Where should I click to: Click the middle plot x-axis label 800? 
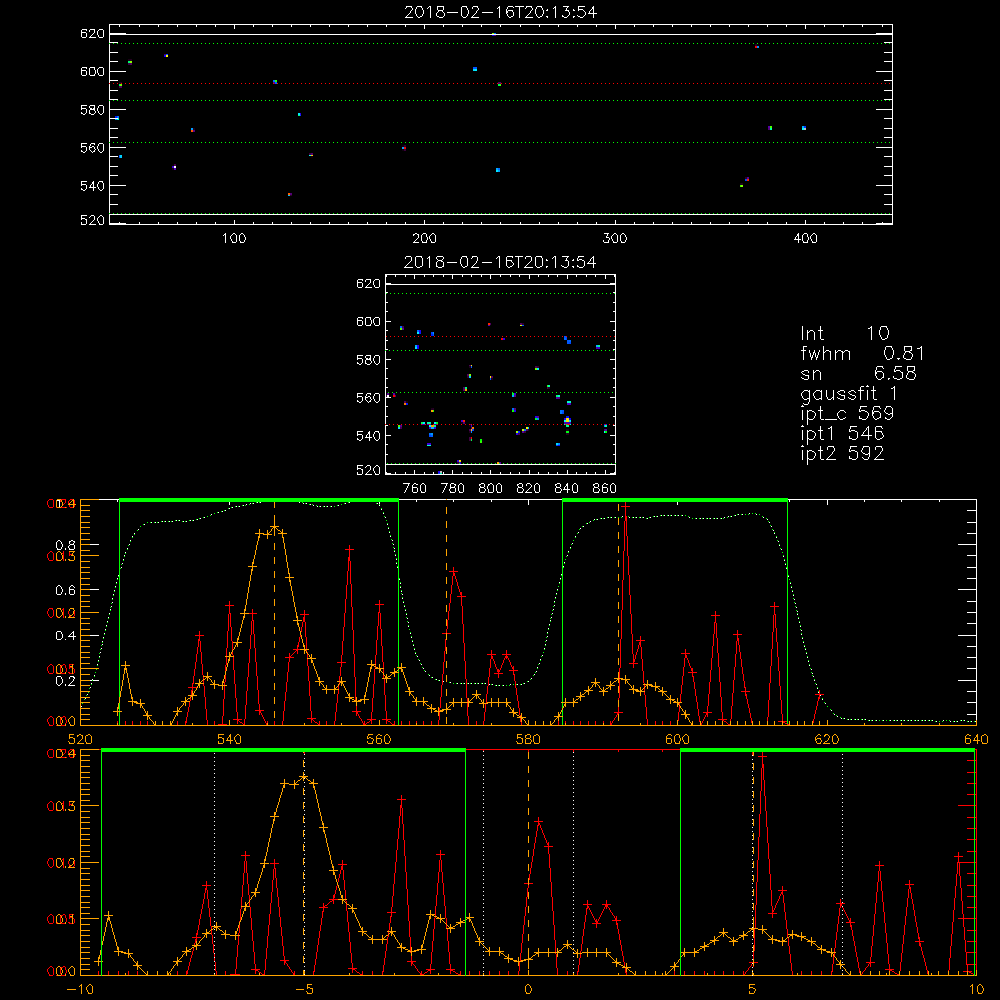pyautogui.click(x=490, y=489)
